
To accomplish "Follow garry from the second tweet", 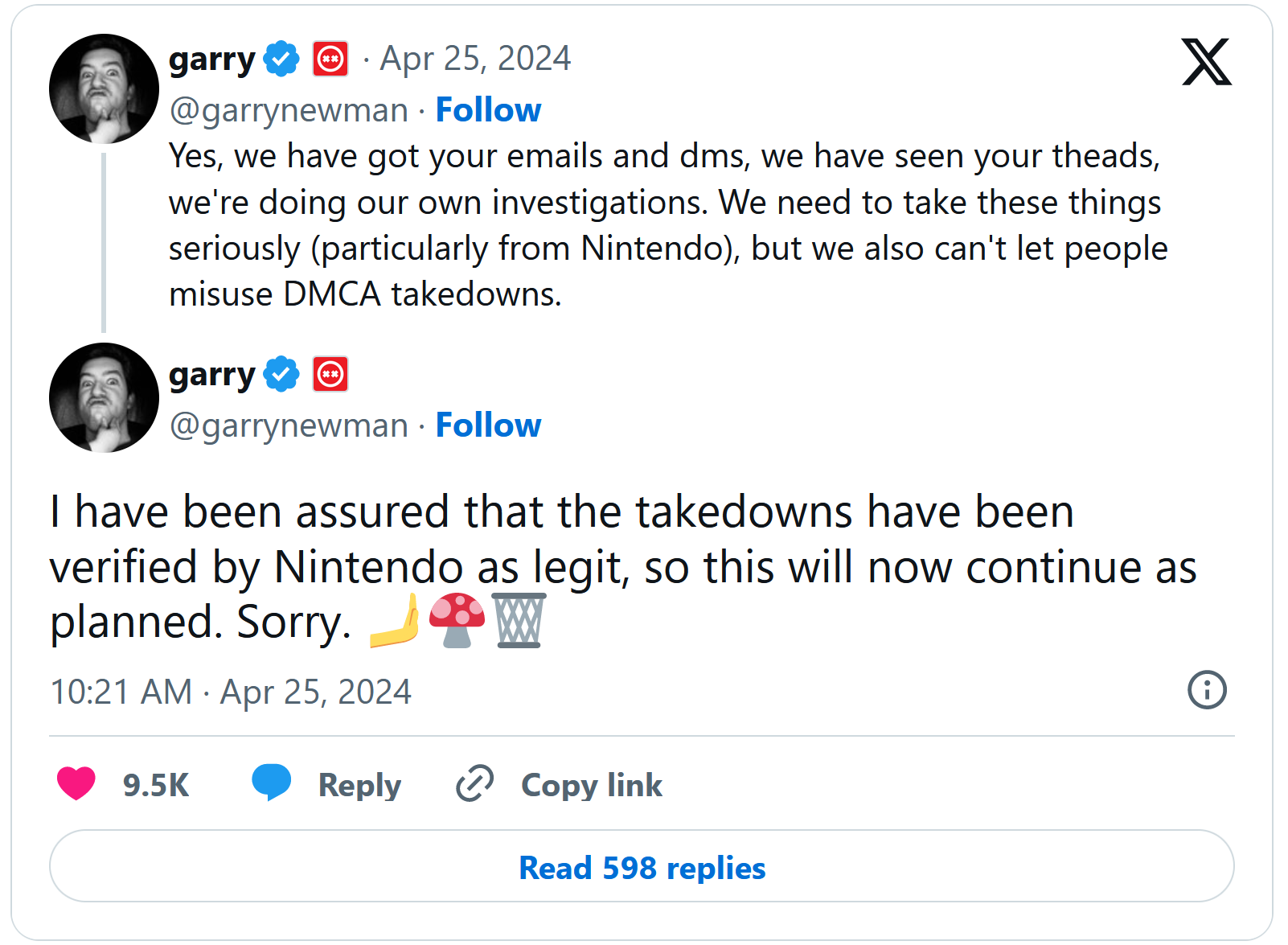I will (489, 425).
